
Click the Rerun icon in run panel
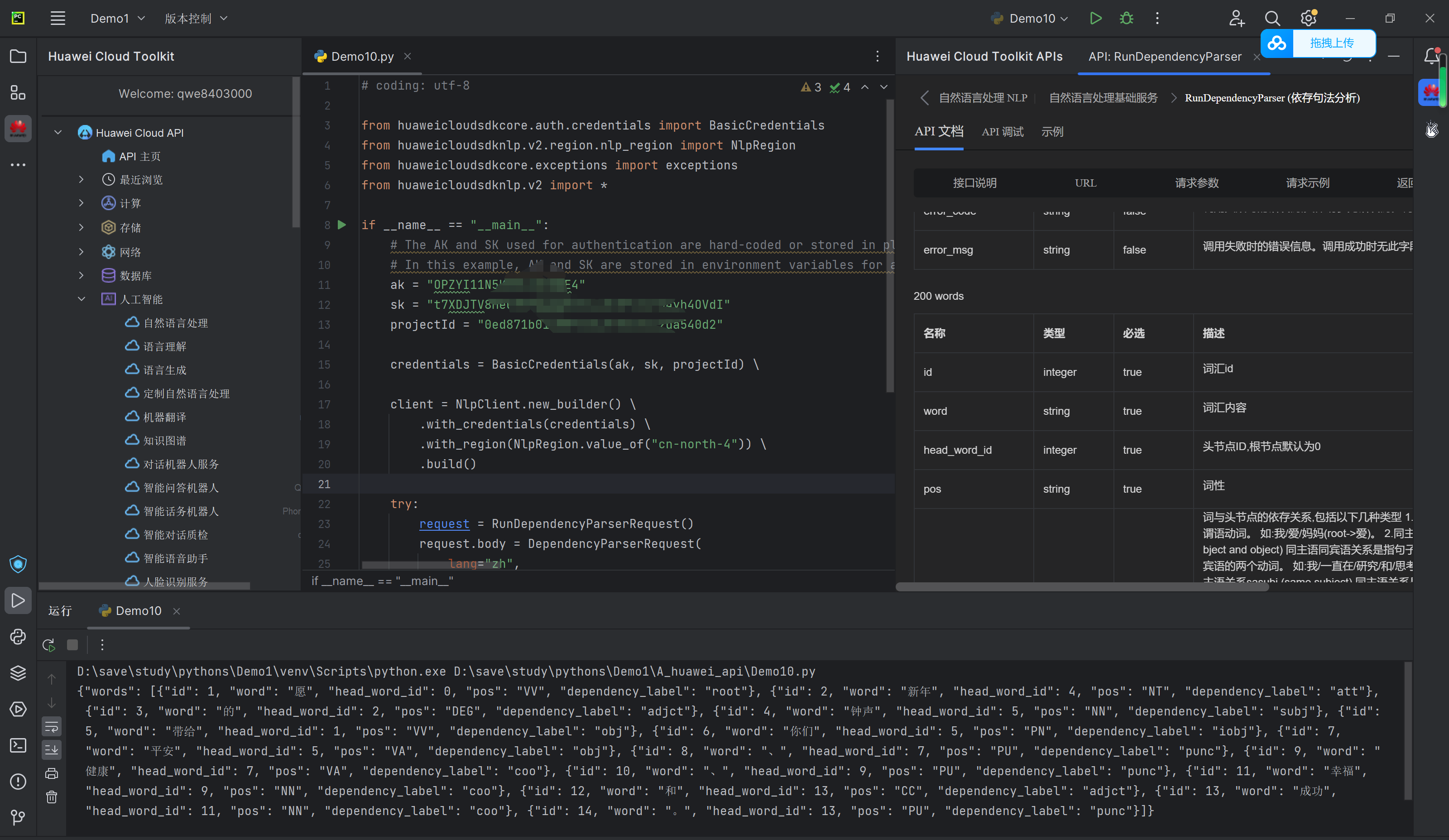49,645
